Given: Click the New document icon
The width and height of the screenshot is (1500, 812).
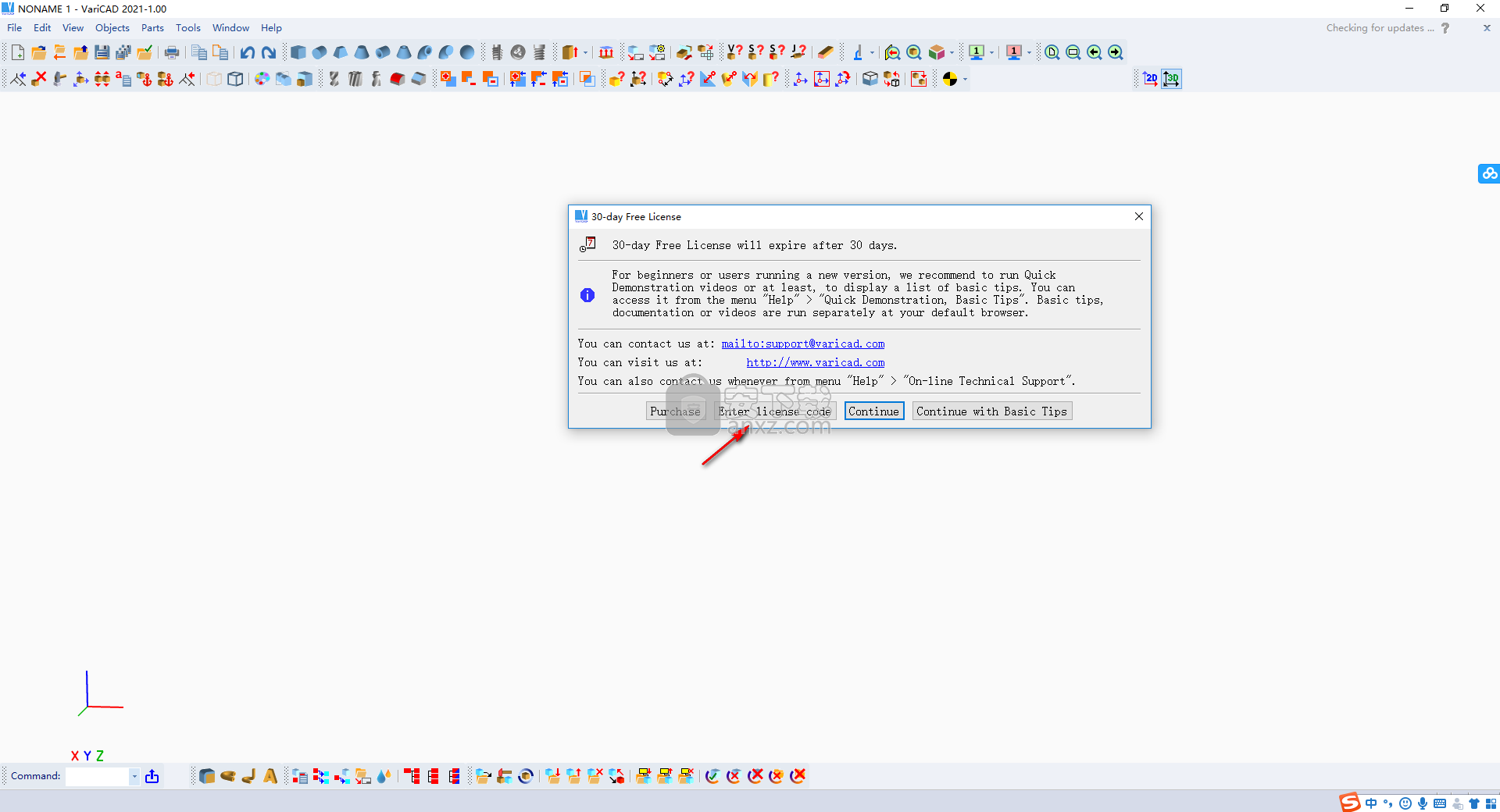Looking at the screenshot, I should [x=17, y=52].
